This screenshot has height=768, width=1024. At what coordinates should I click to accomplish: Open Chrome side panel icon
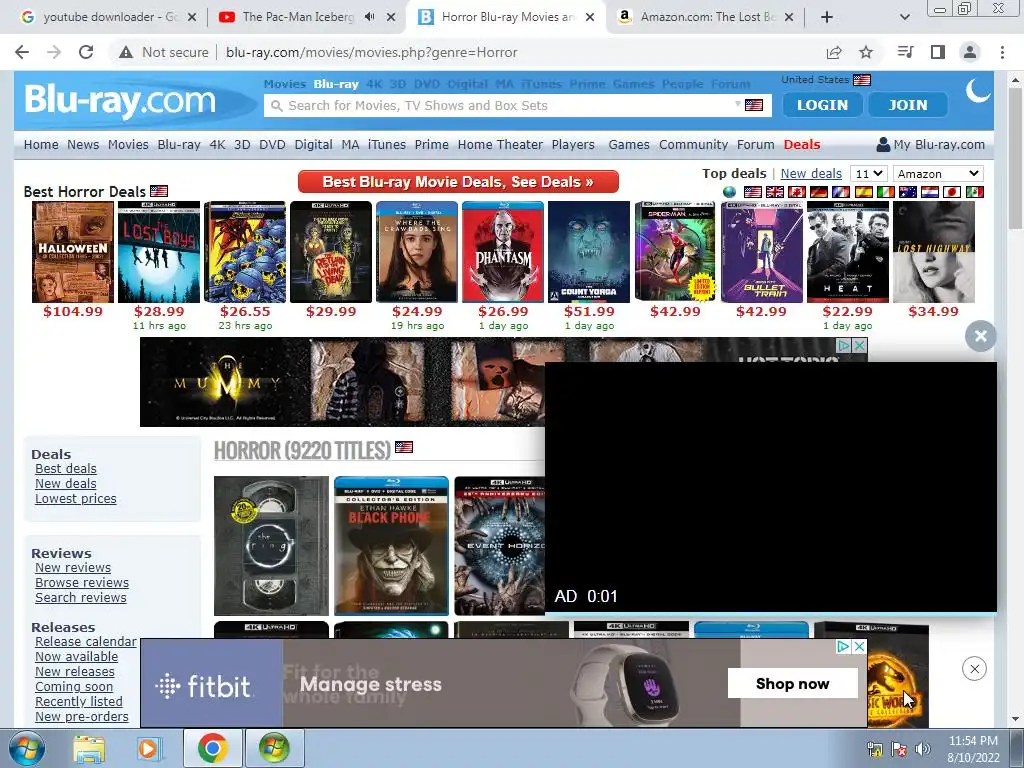(x=938, y=52)
